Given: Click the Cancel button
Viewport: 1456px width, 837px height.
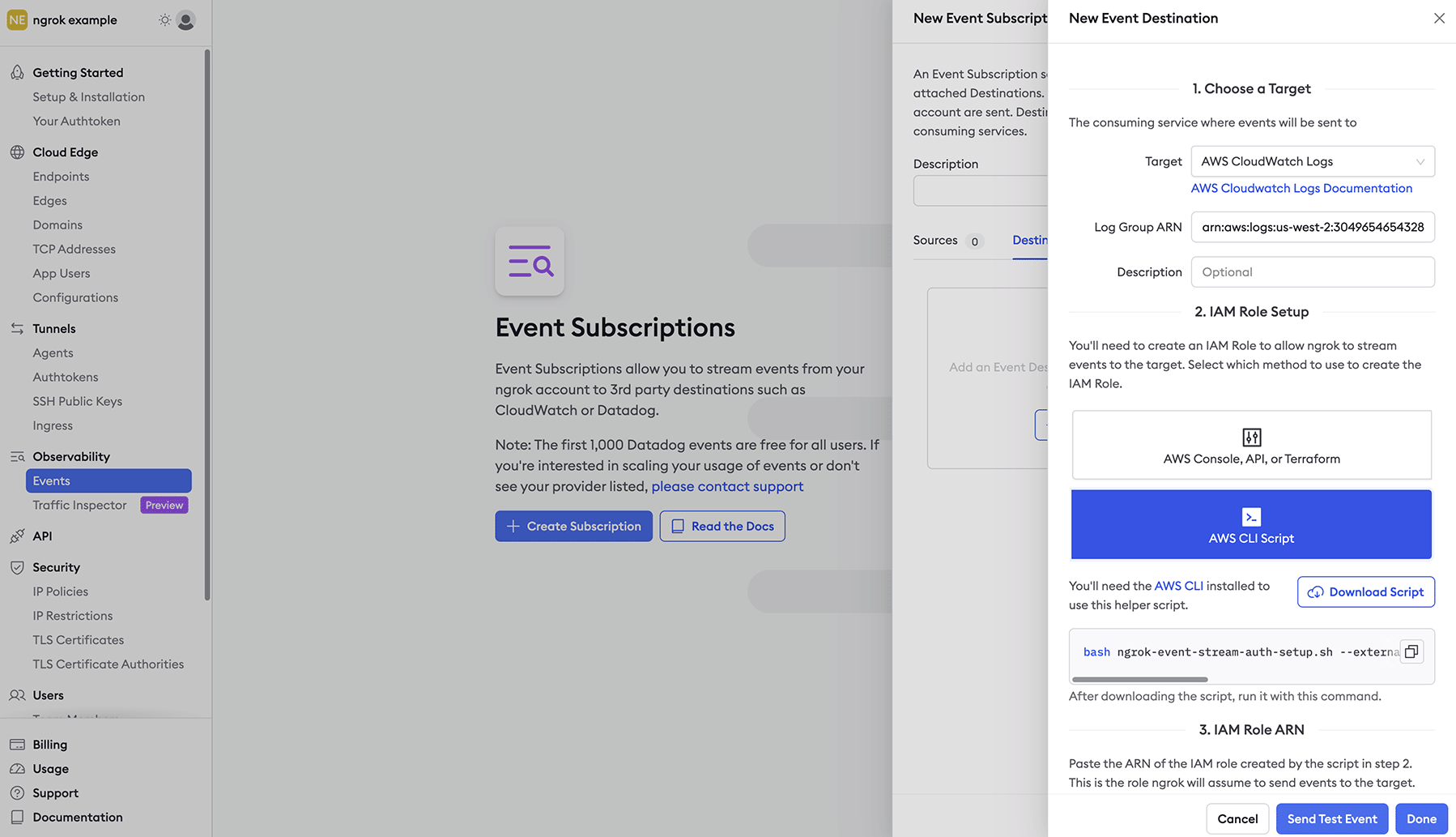Looking at the screenshot, I should 1237,818.
